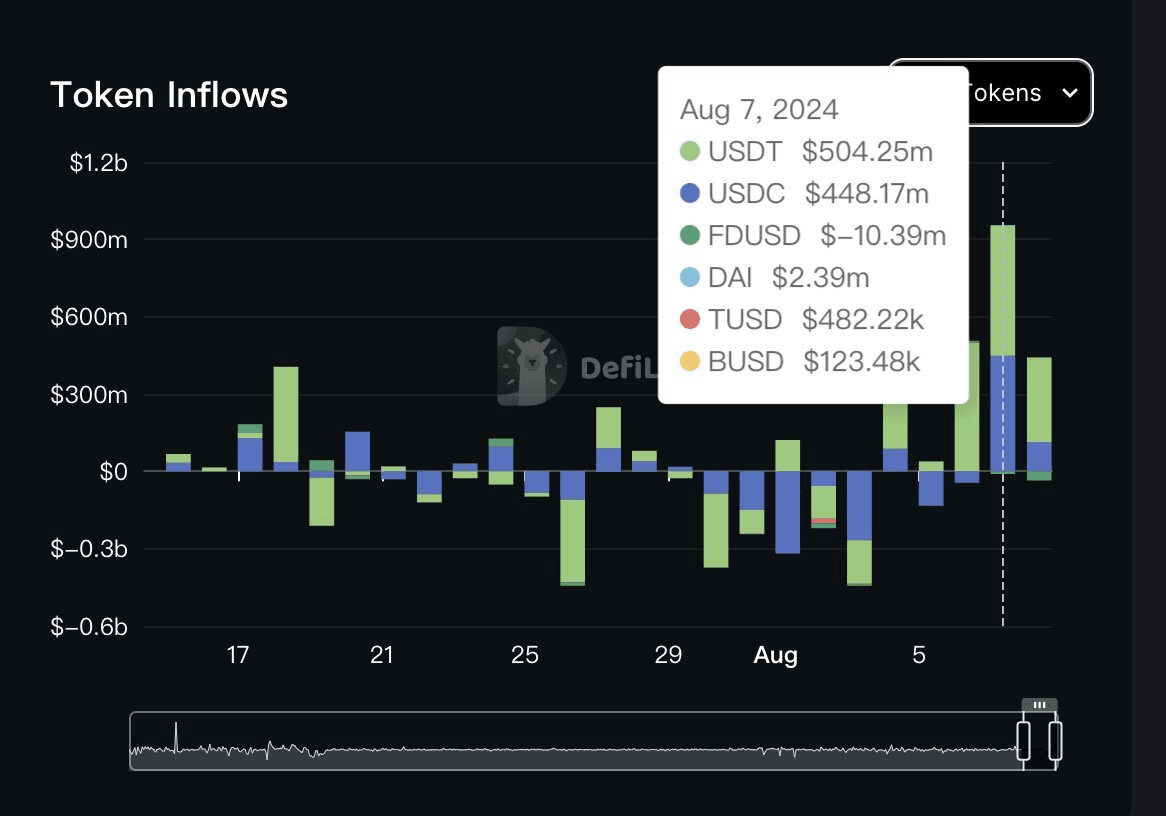
Task: Click the grip icon atop the range selector
Action: click(1039, 705)
